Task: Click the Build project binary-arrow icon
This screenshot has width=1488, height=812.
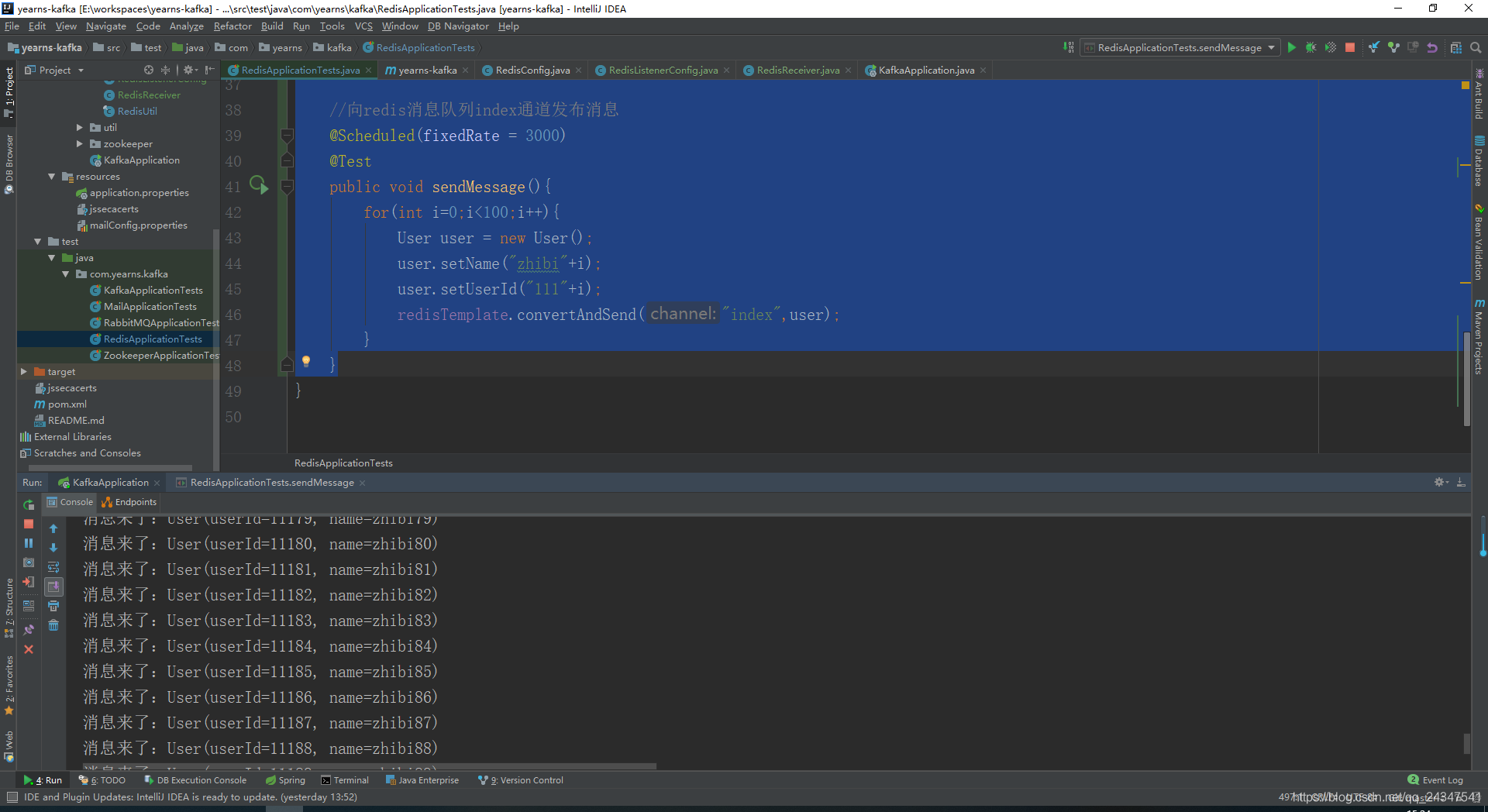Action: pos(1069,47)
